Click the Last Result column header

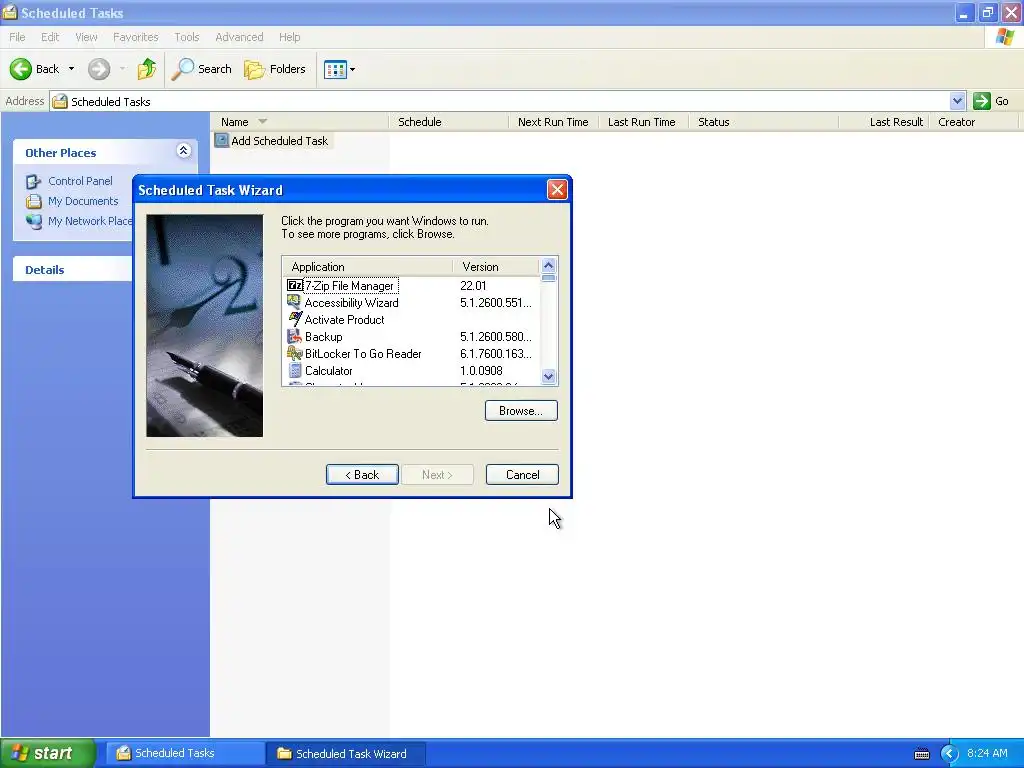884,121
